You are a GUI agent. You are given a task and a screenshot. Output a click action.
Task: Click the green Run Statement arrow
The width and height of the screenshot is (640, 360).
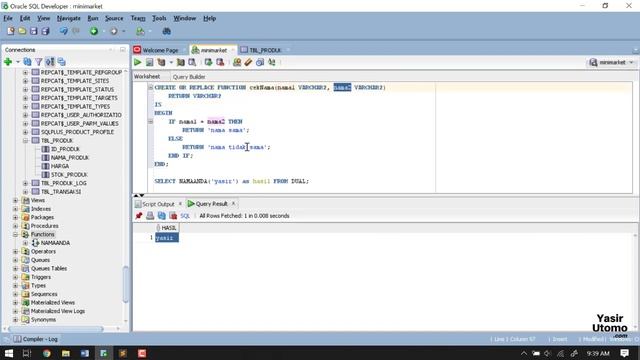[x=138, y=62]
